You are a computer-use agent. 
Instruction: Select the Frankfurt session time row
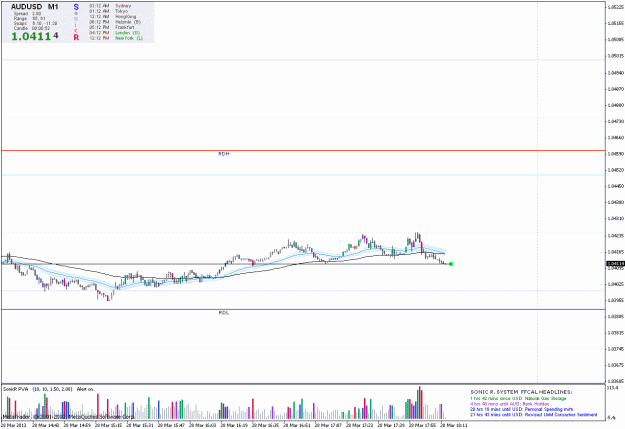coord(112,27)
